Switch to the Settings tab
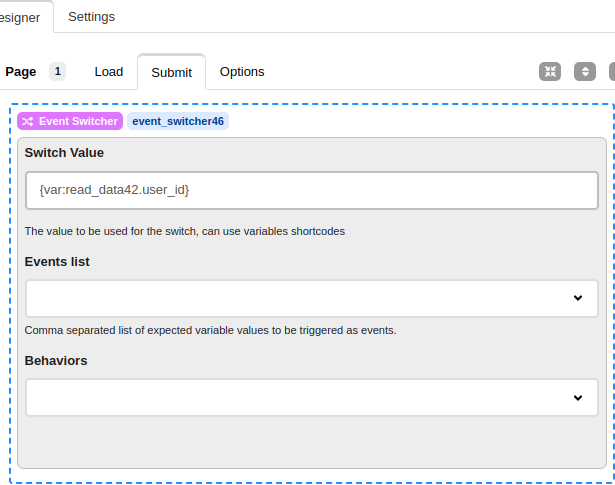615x485 pixels. pos(91,17)
